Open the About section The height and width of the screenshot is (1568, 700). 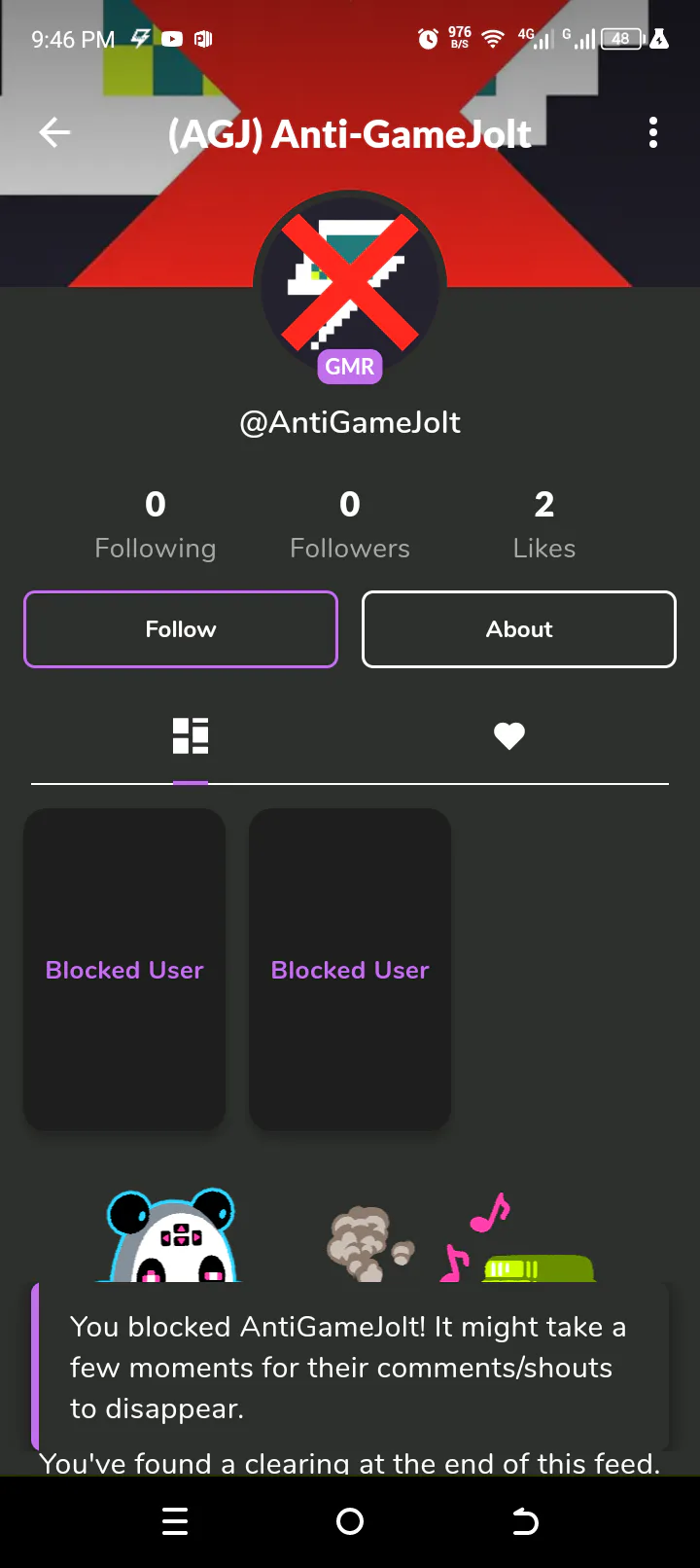click(519, 629)
